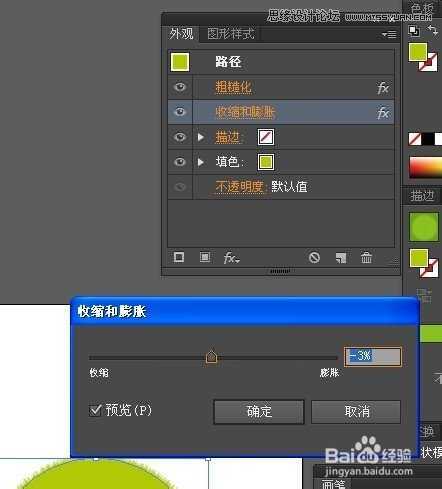
Task: Toggle visibility of the 粗糙化 effect
Action: 180,87
